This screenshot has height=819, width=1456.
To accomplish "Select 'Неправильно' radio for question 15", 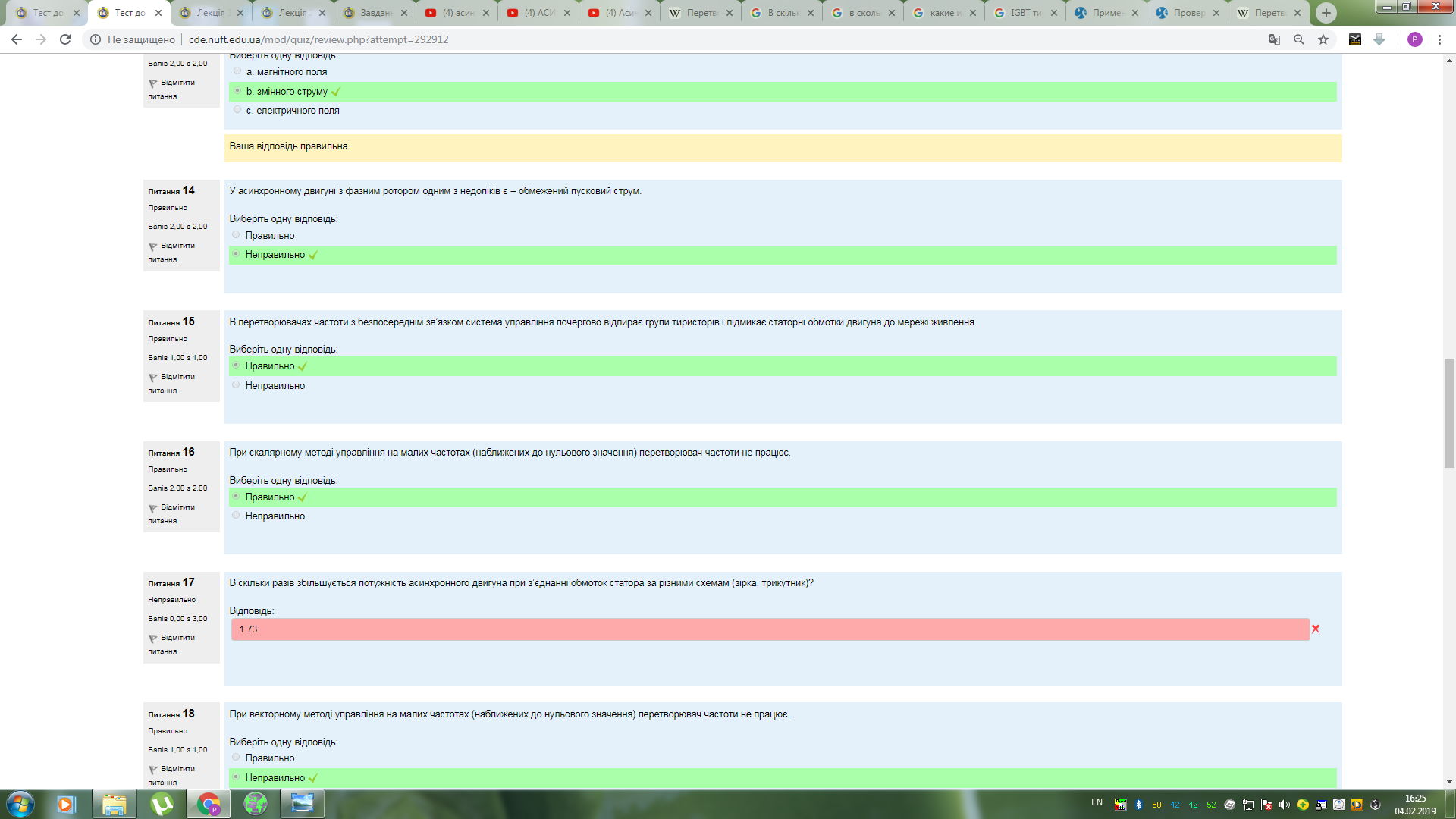I will tap(236, 385).
